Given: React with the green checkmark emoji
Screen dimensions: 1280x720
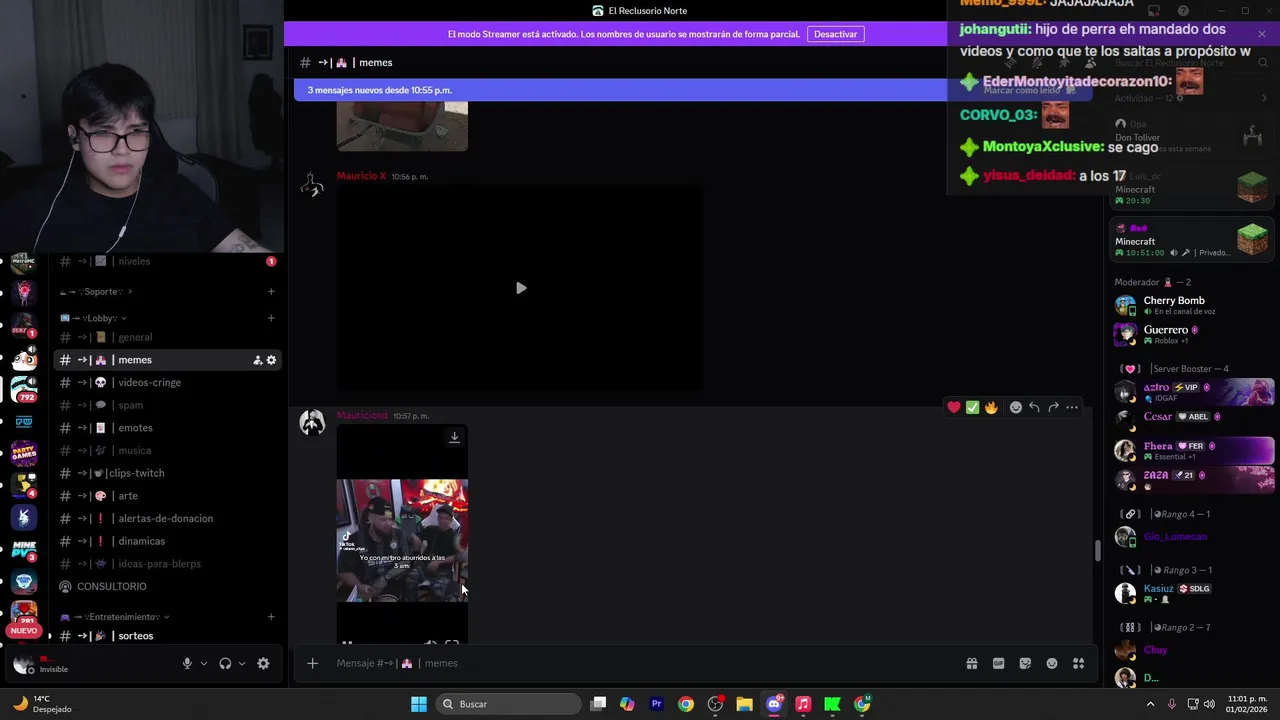Looking at the screenshot, I should (972, 407).
